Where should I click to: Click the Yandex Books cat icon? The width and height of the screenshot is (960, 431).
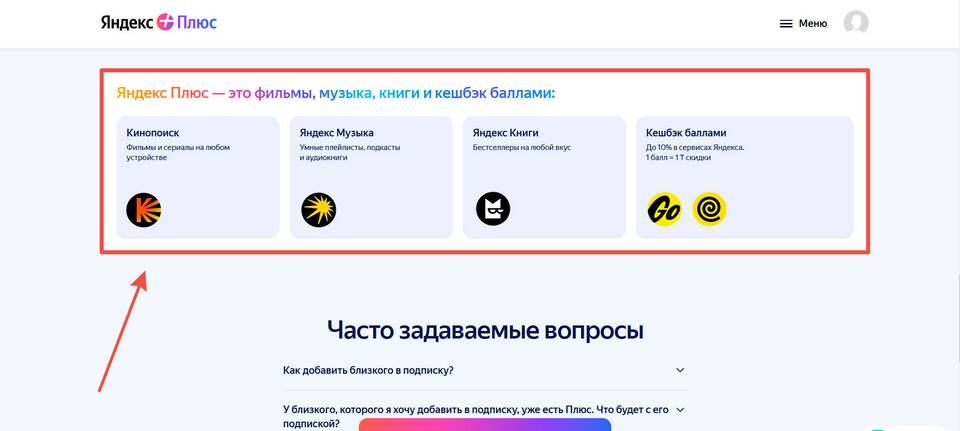click(493, 209)
